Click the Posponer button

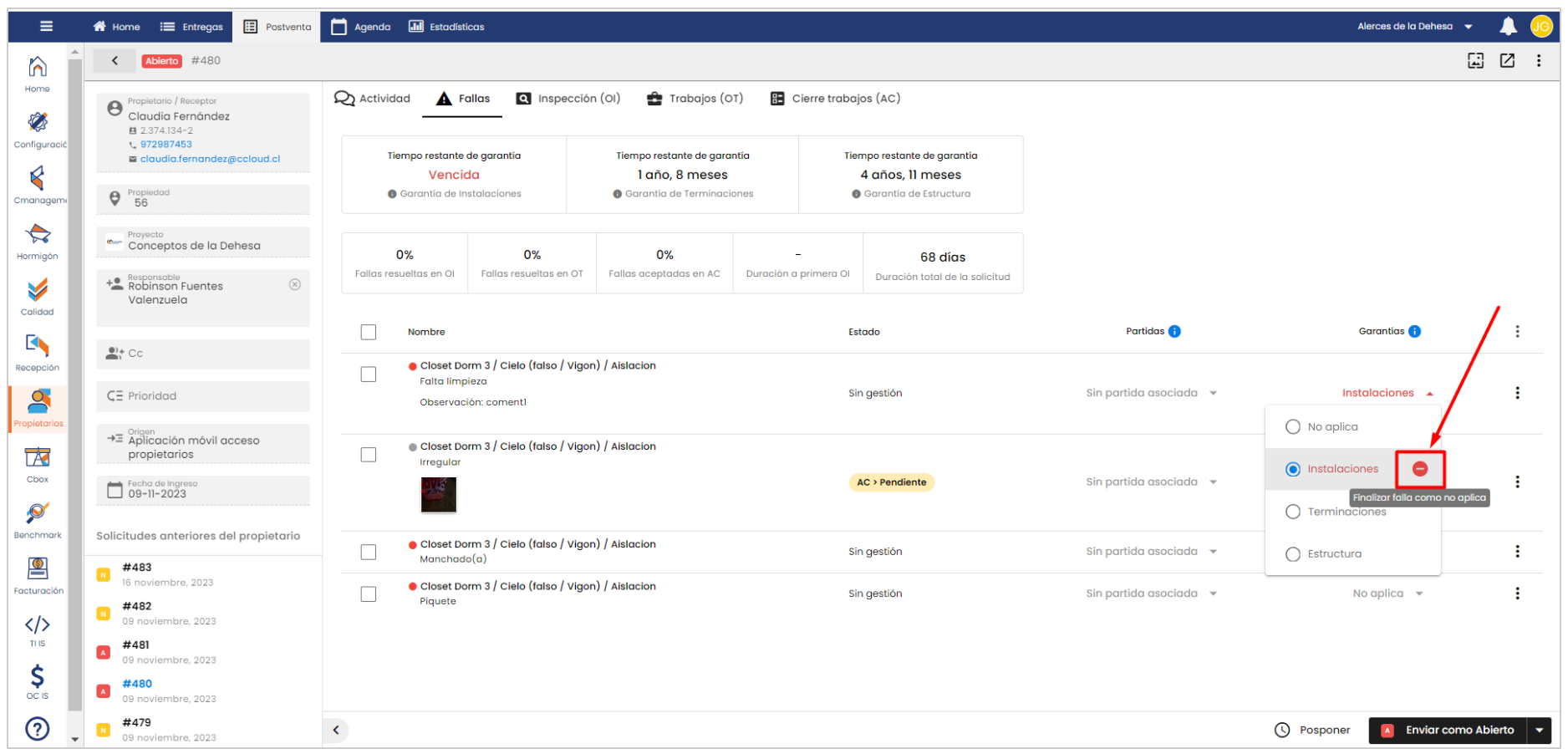1312,730
